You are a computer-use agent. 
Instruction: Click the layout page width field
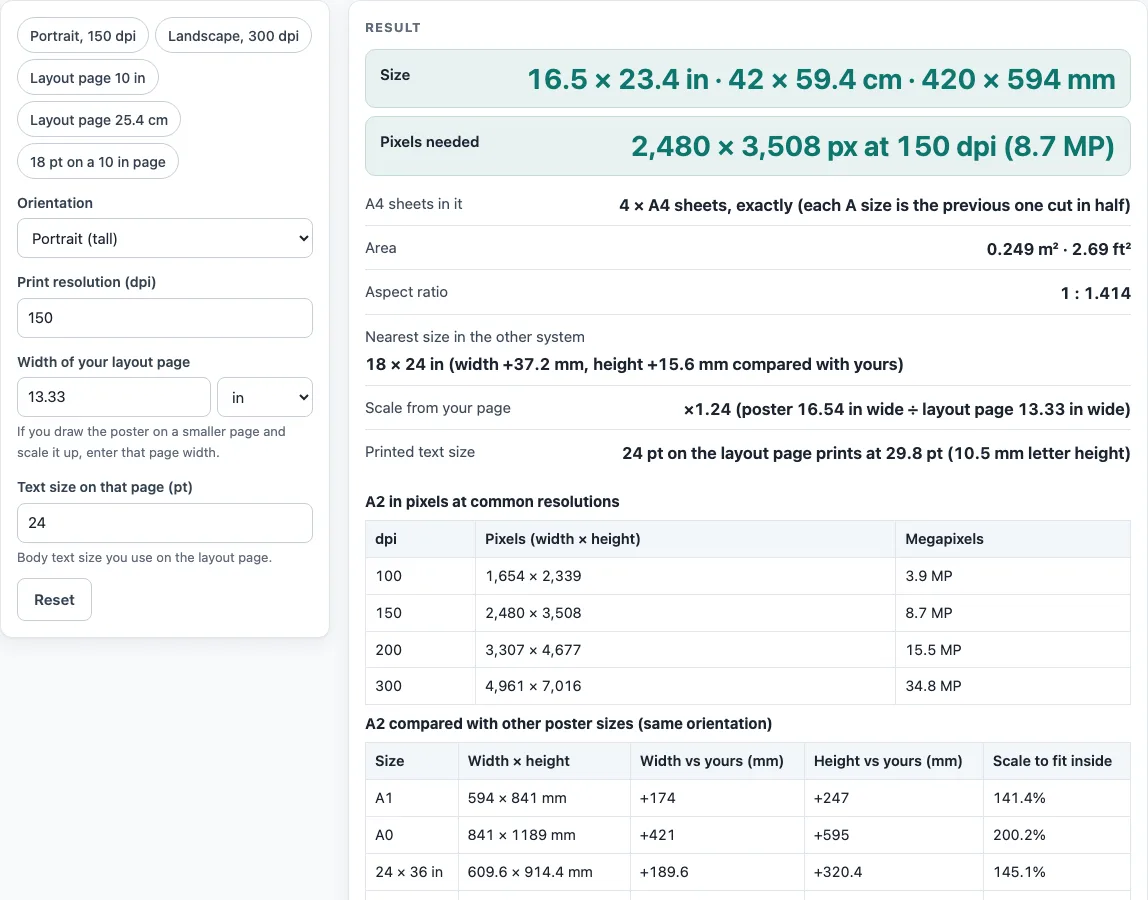point(113,397)
